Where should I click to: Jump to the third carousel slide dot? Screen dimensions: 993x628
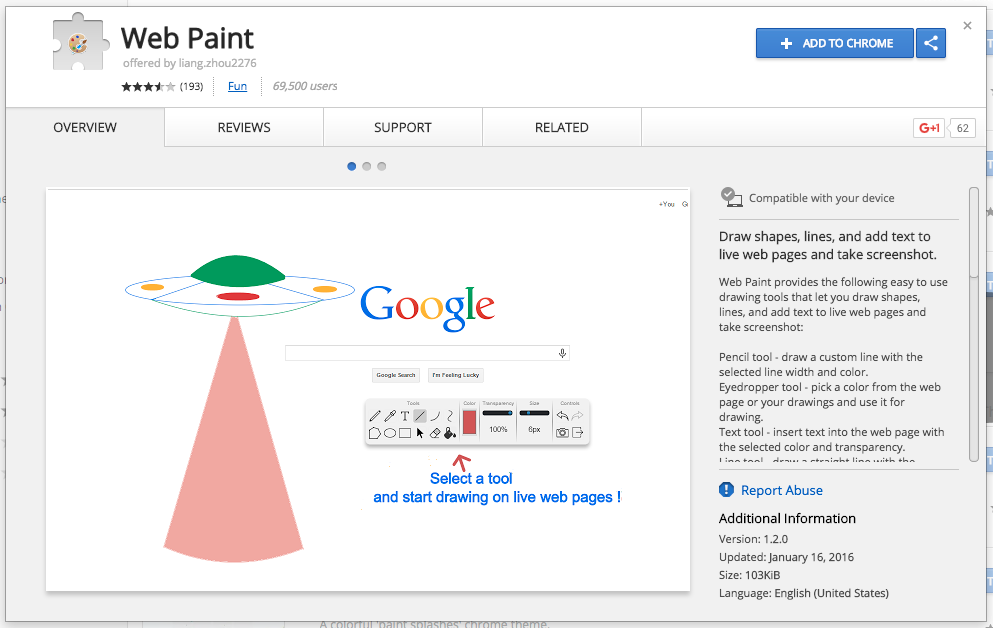coord(382,166)
